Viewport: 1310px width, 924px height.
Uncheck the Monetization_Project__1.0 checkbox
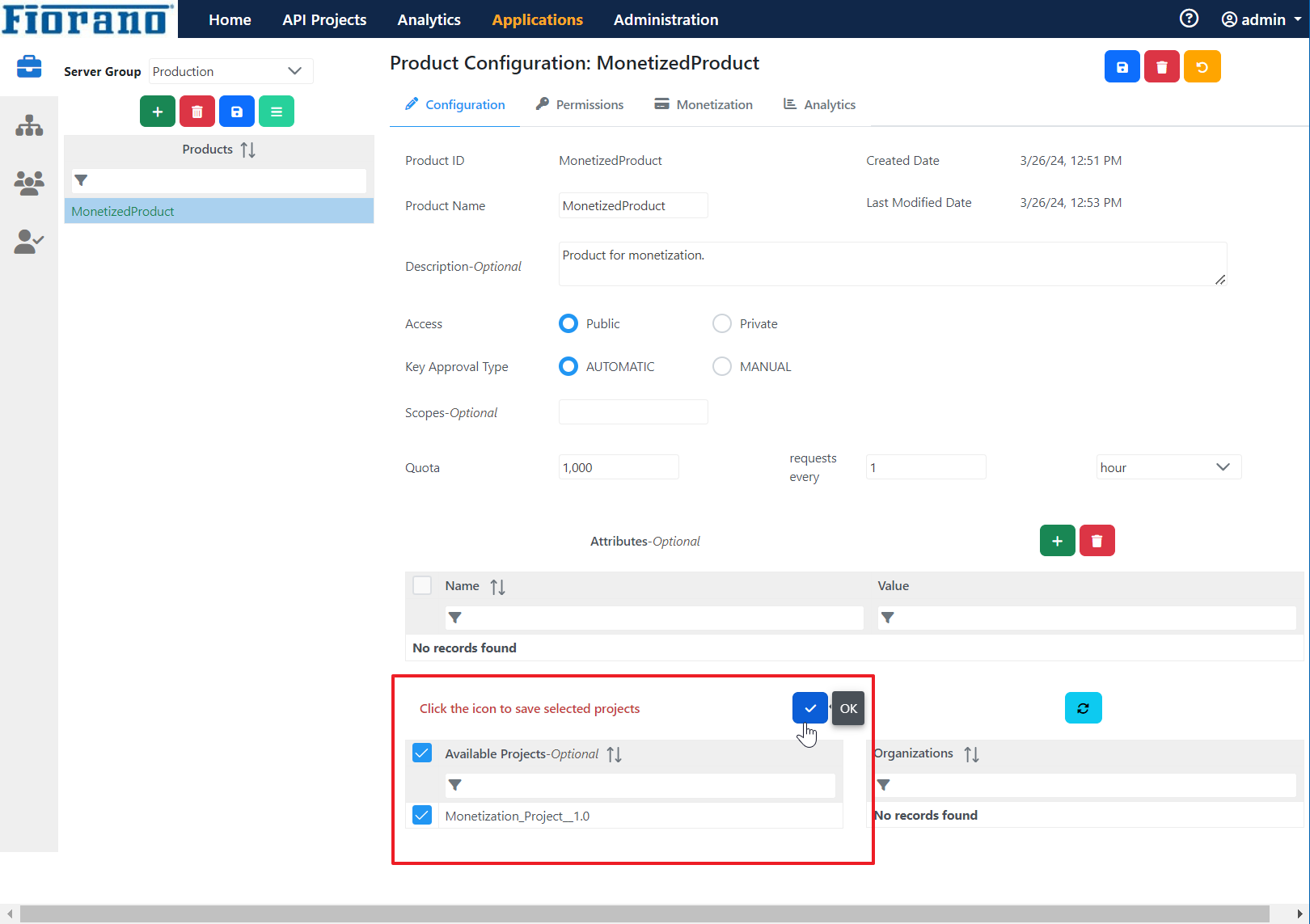(422, 815)
